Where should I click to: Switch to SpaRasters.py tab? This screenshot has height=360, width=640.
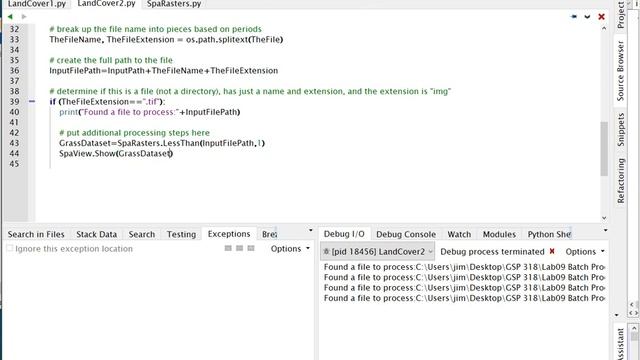coord(174,4)
